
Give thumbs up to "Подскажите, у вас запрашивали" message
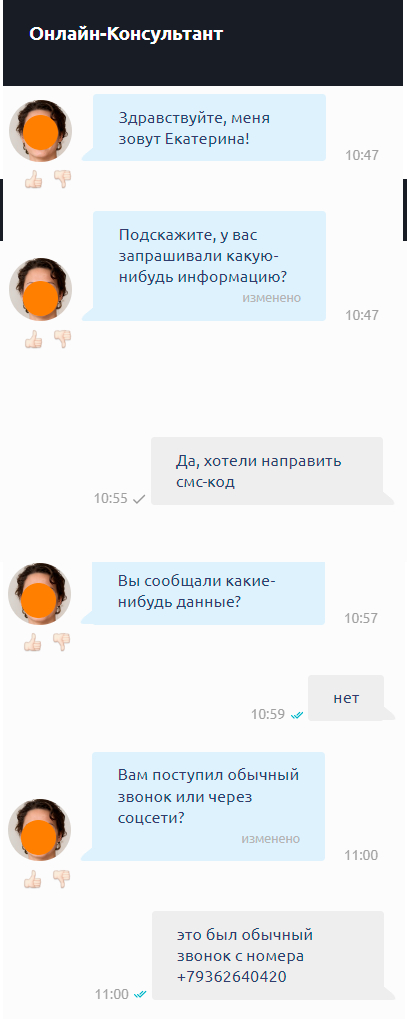coord(33,339)
